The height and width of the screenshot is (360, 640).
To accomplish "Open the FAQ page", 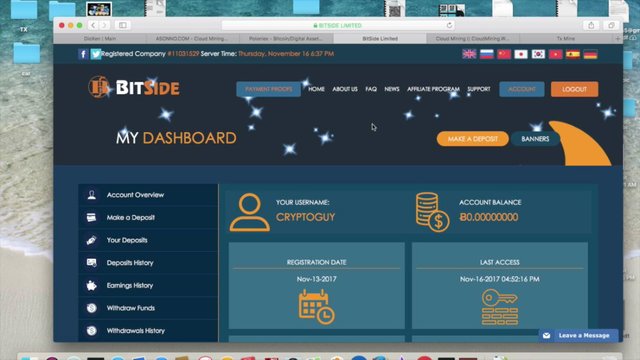I will pyautogui.click(x=371, y=89).
